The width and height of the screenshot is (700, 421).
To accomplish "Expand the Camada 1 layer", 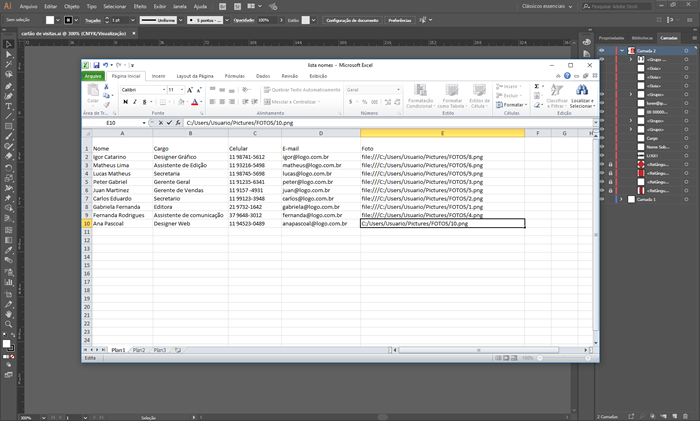I will click(x=621, y=199).
